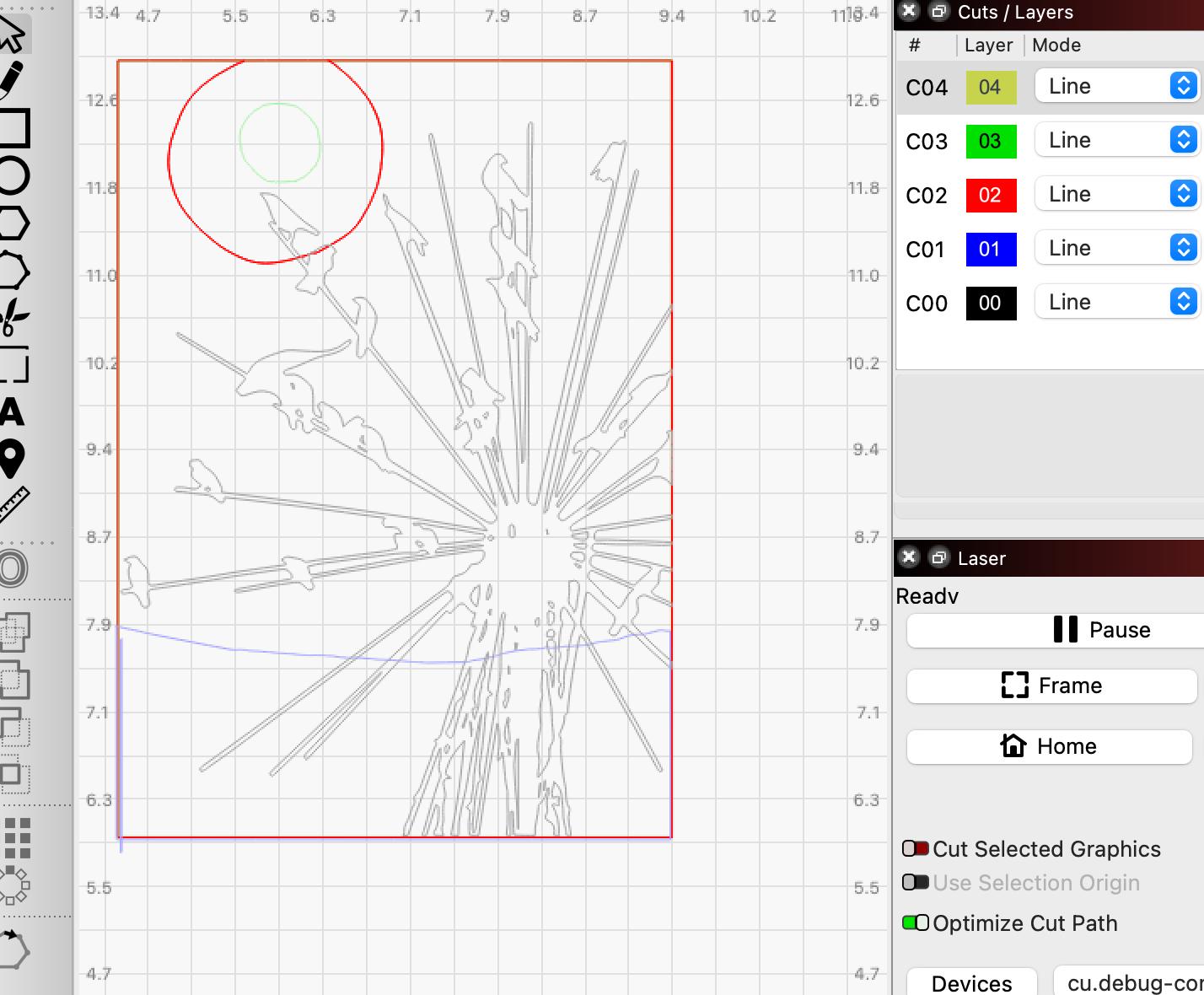Image resolution: width=1204 pixels, height=995 pixels.
Task: Select the Rectangle drawing tool
Action: click(13, 127)
